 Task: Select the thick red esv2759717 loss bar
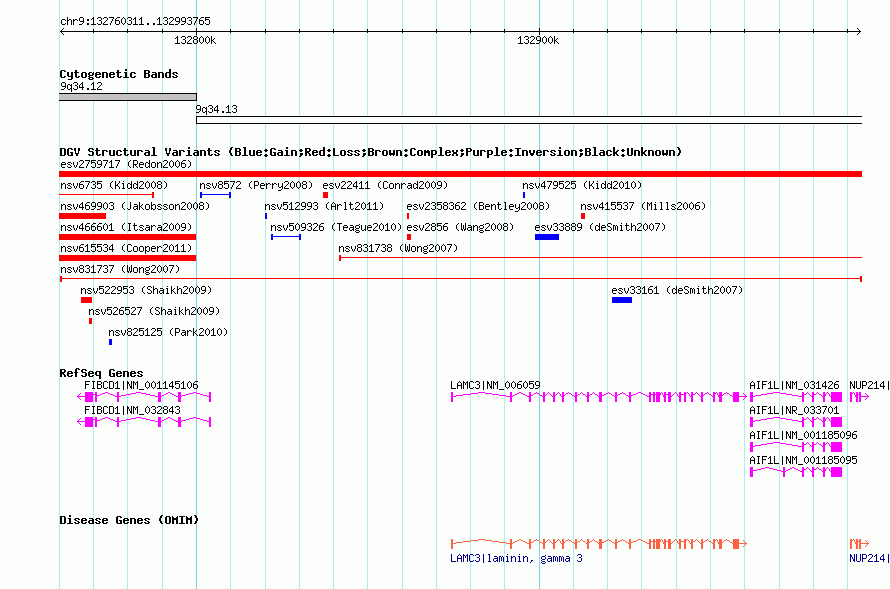click(460, 174)
